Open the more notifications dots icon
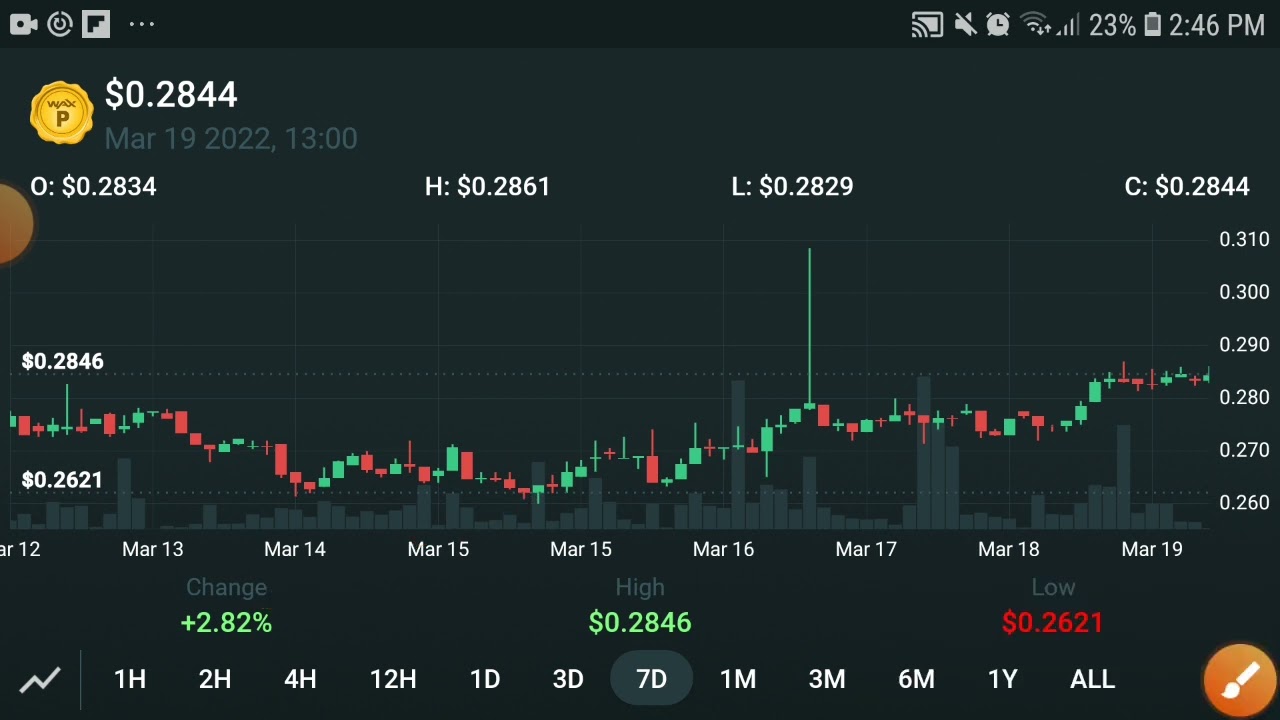This screenshot has width=1280, height=720. pyautogui.click(x=142, y=24)
